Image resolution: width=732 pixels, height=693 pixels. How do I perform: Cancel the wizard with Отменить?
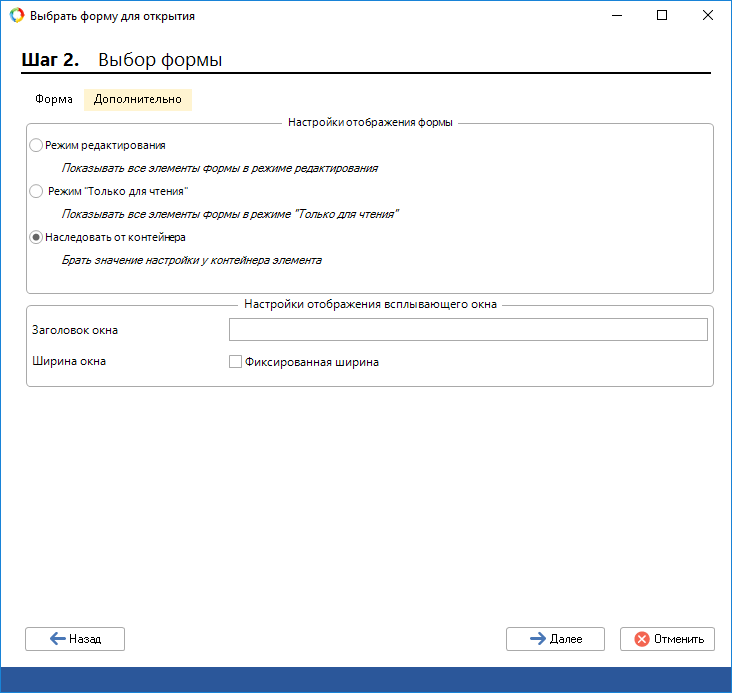667,639
